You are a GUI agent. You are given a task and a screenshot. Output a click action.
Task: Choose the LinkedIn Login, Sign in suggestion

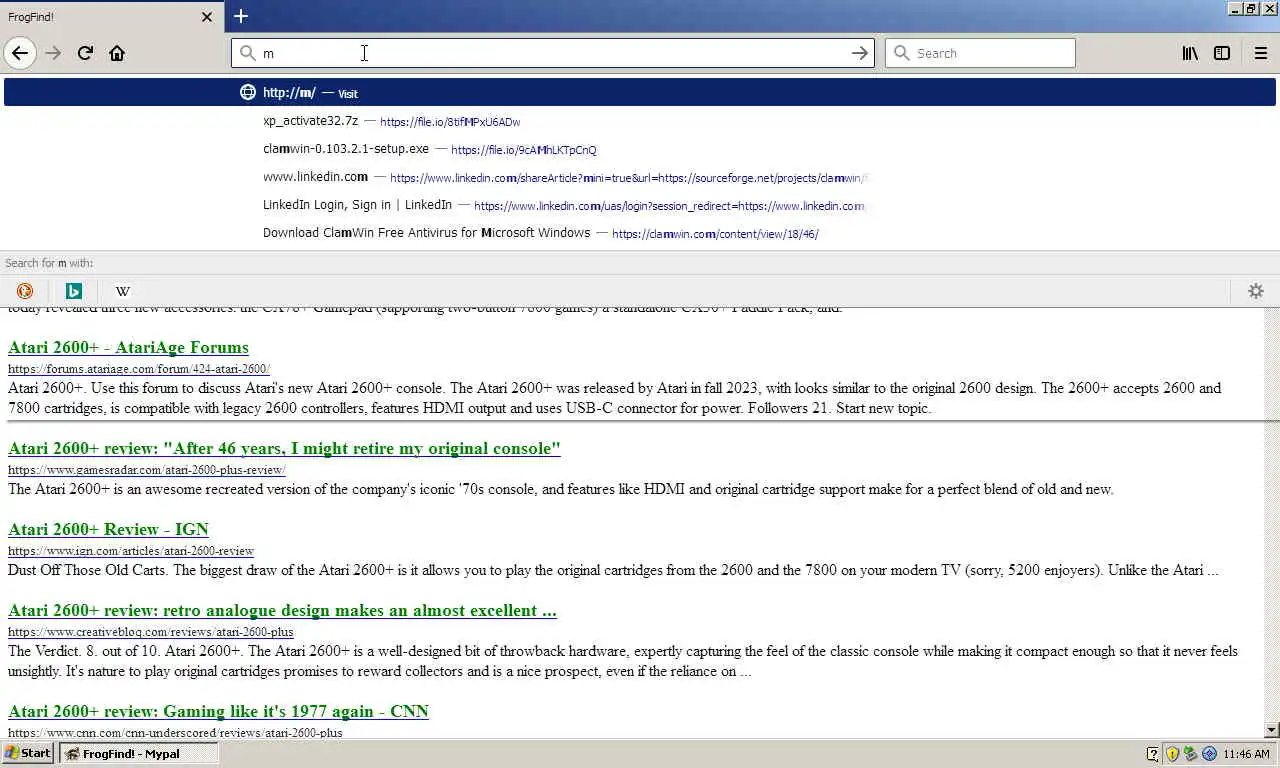coord(640,205)
